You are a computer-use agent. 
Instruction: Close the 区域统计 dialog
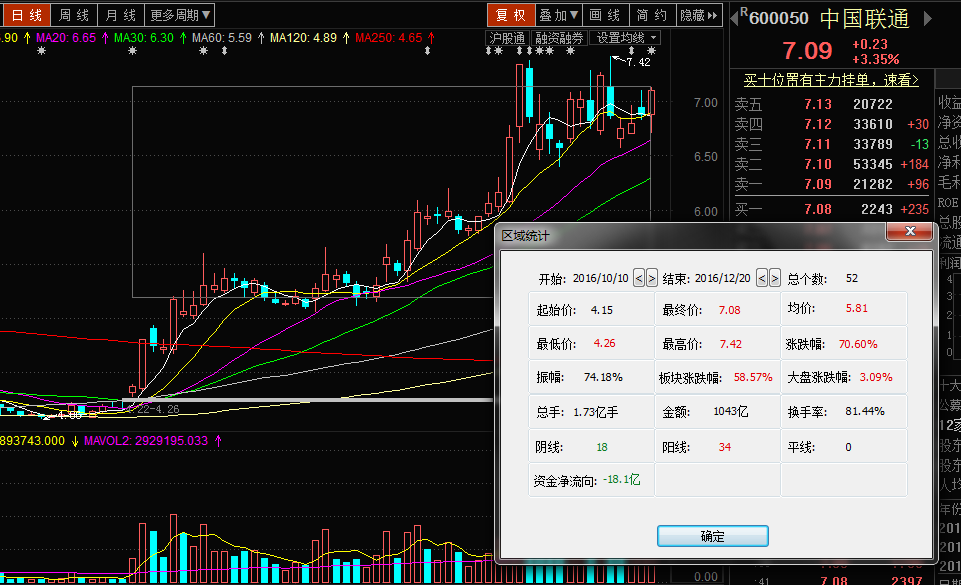tap(910, 231)
